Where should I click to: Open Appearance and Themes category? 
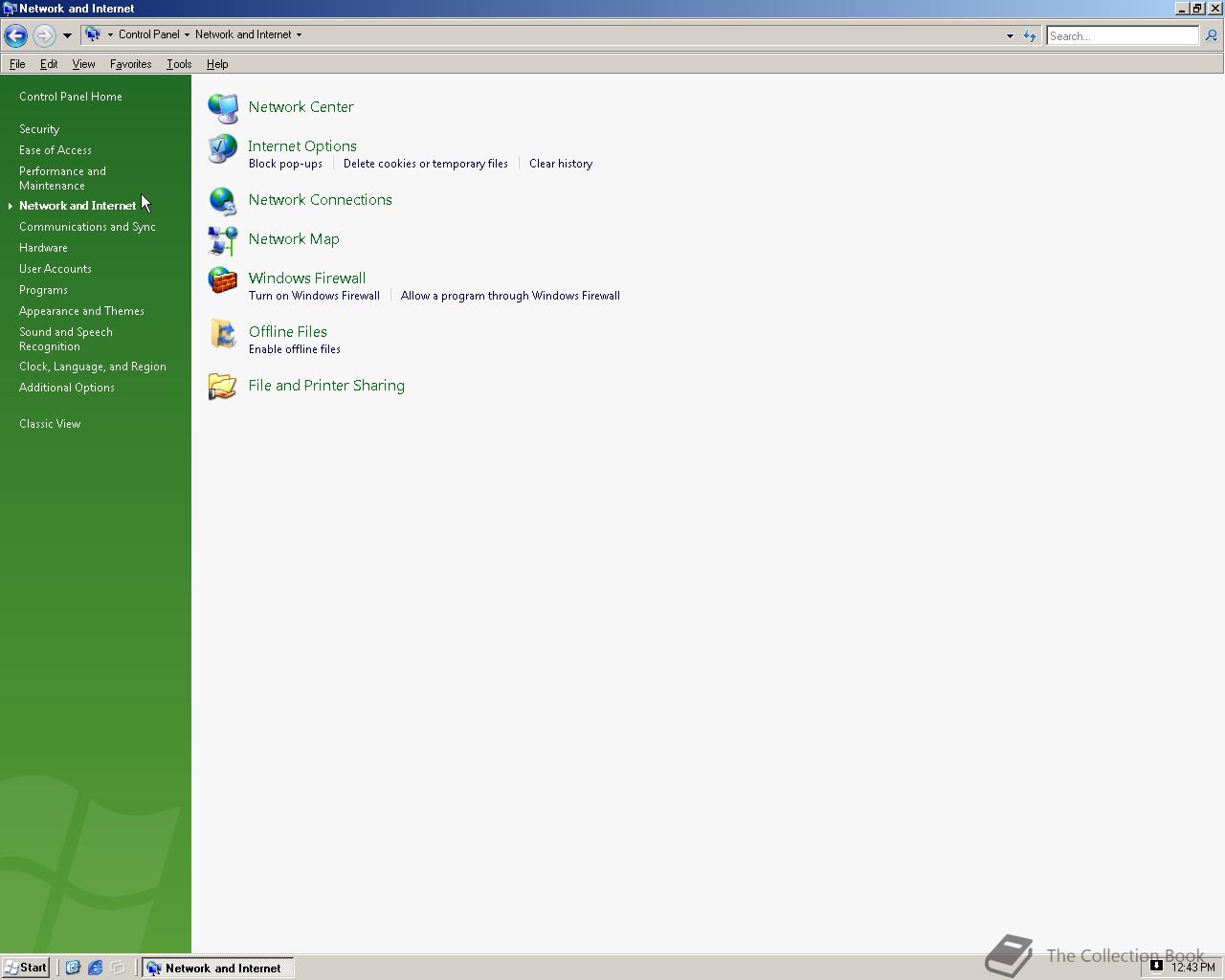pyautogui.click(x=81, y=311)
